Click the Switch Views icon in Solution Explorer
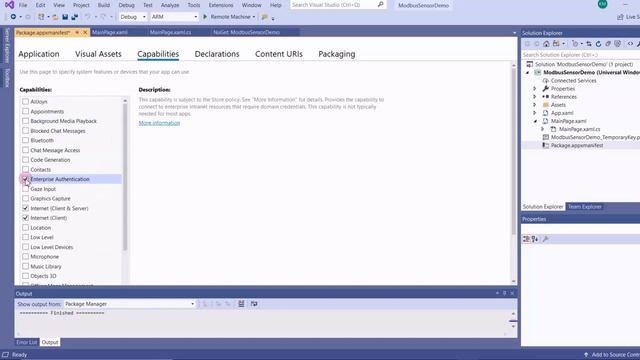 (x=556, y=44)
